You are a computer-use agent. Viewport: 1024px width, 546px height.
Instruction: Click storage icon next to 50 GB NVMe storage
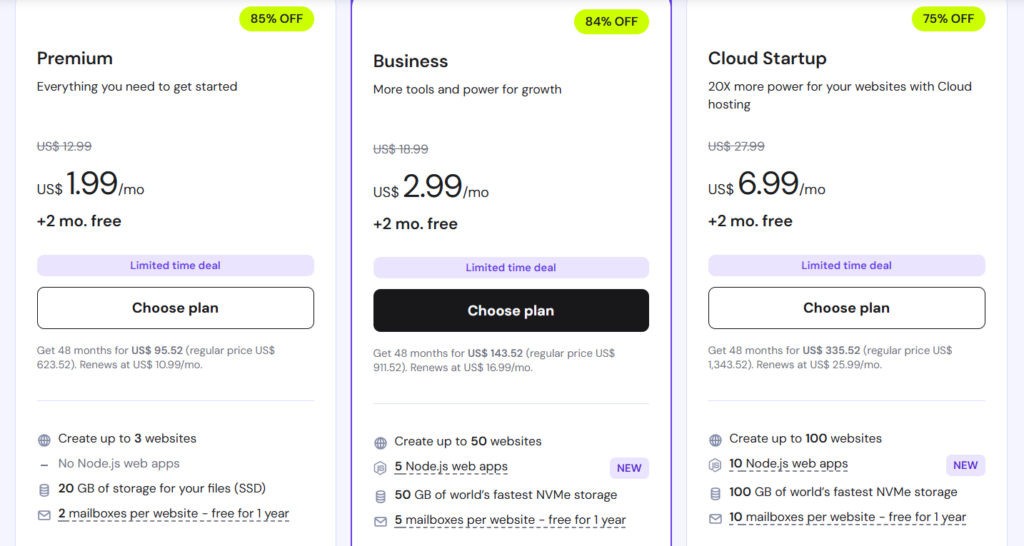(380, 495)
